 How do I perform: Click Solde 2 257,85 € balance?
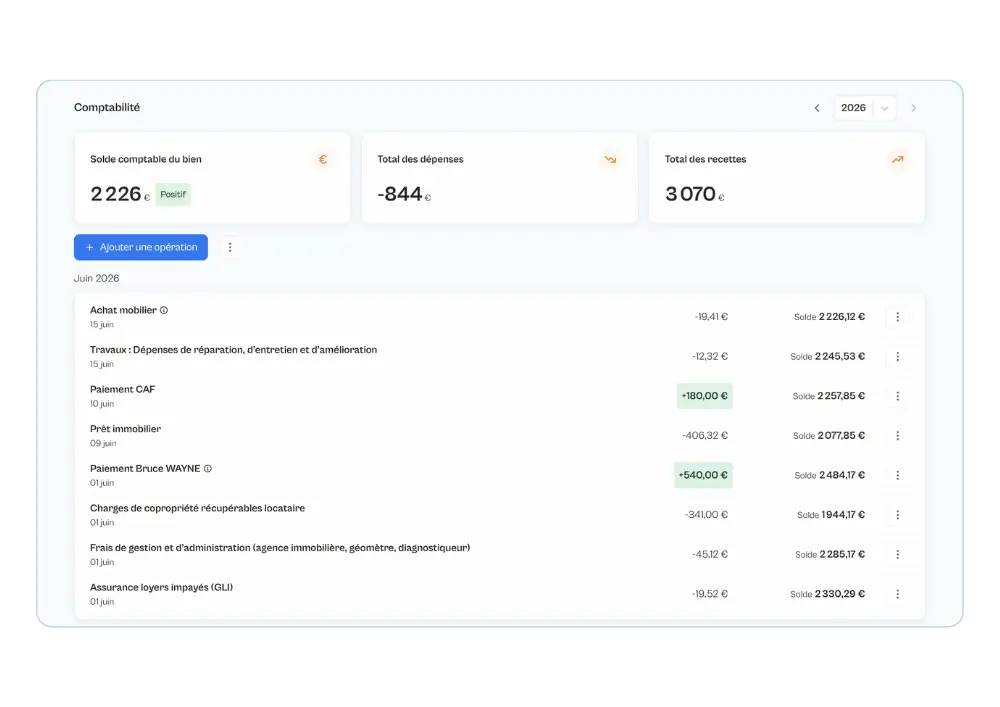(x=829, y=396)
